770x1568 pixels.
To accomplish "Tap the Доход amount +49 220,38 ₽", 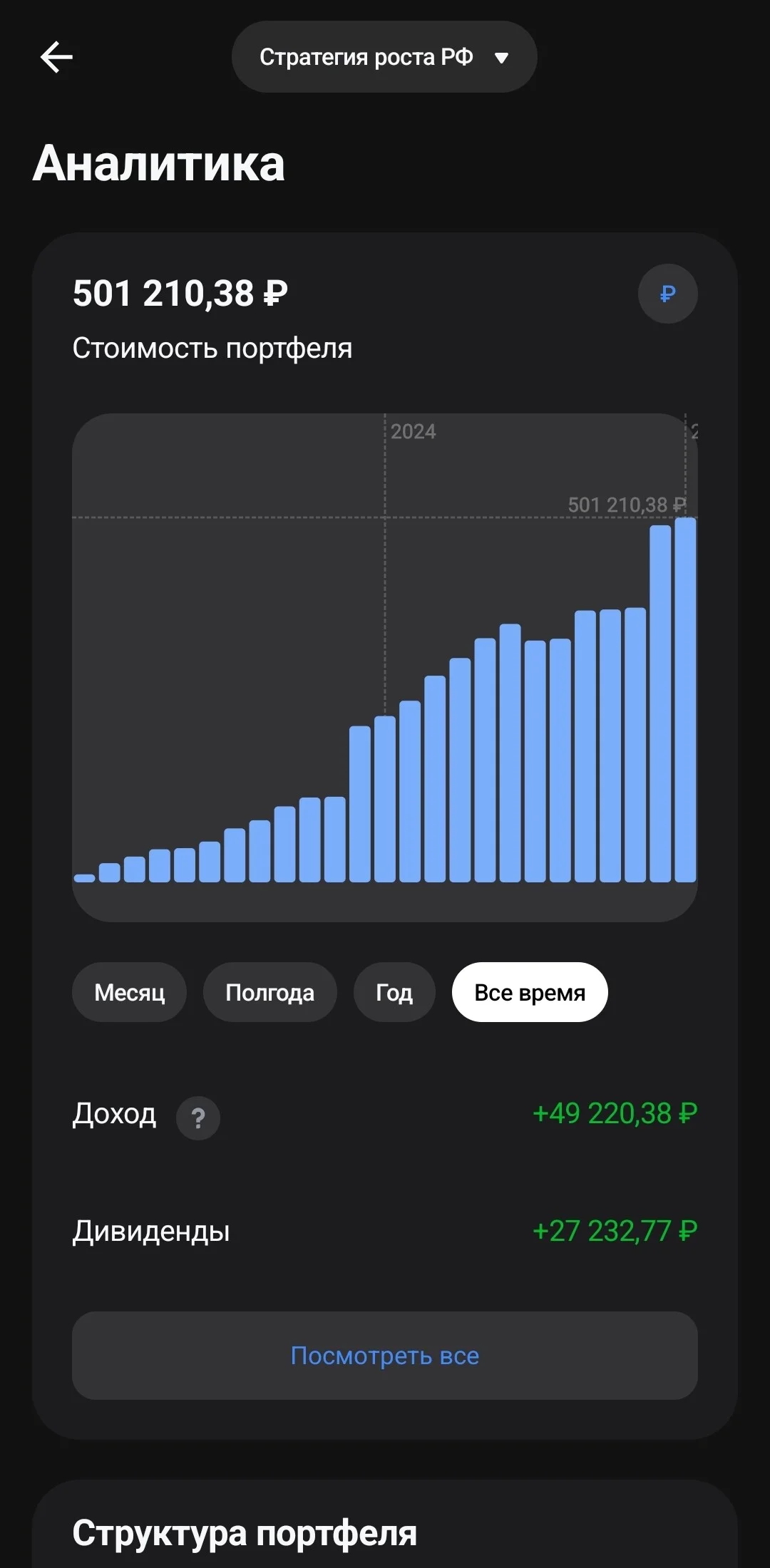I will click(615, 1113).
